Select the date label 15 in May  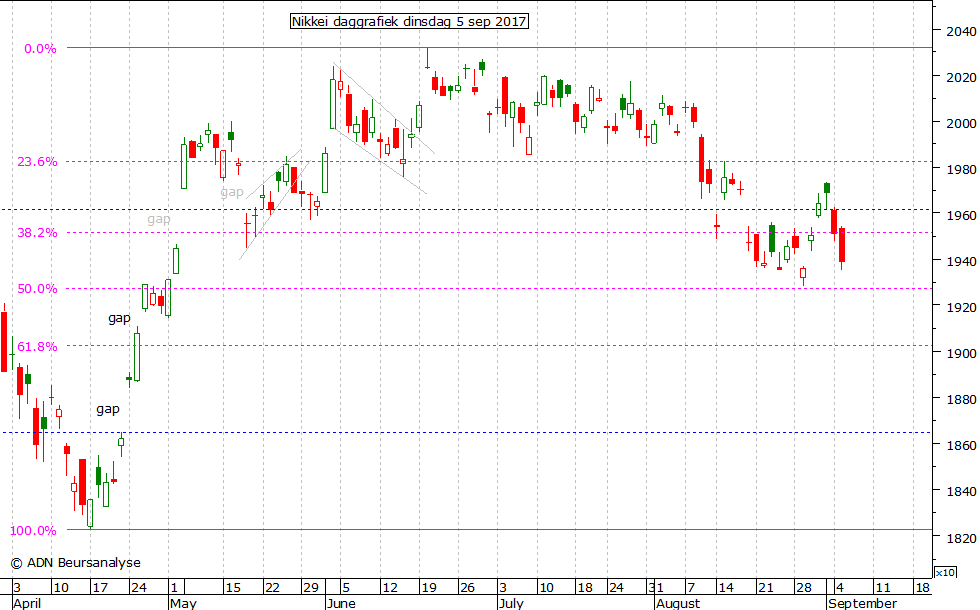[232, 588]
